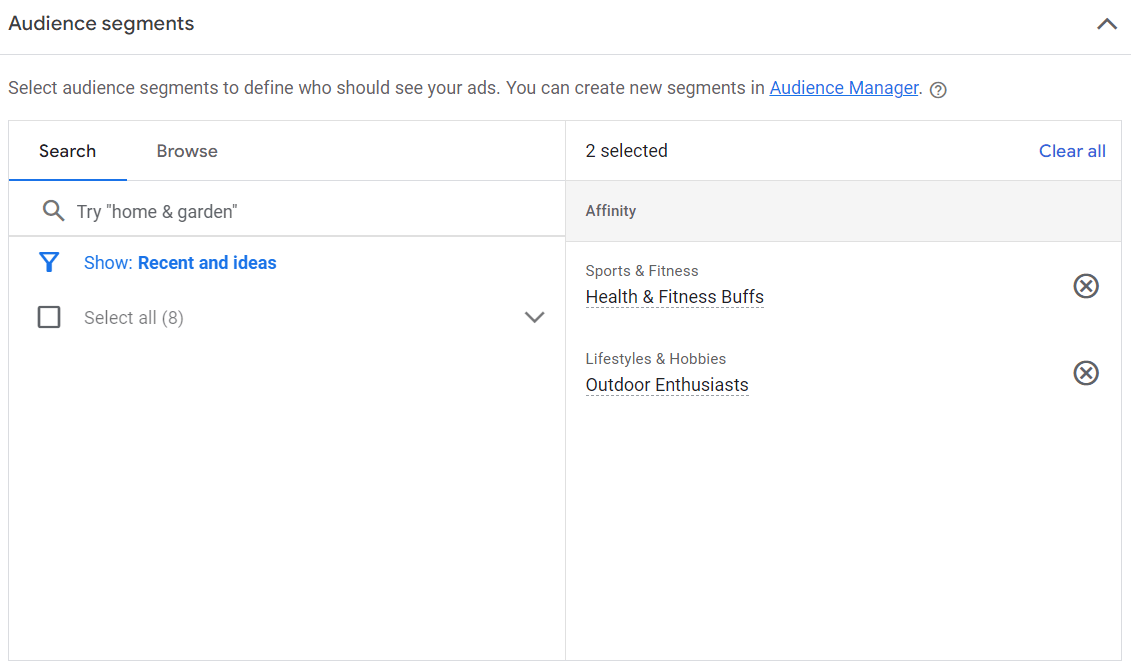This screenshot has height=664, width=1131.
Task: Enable the Select all (8) checkbox
Action: (x=49, y=317)
